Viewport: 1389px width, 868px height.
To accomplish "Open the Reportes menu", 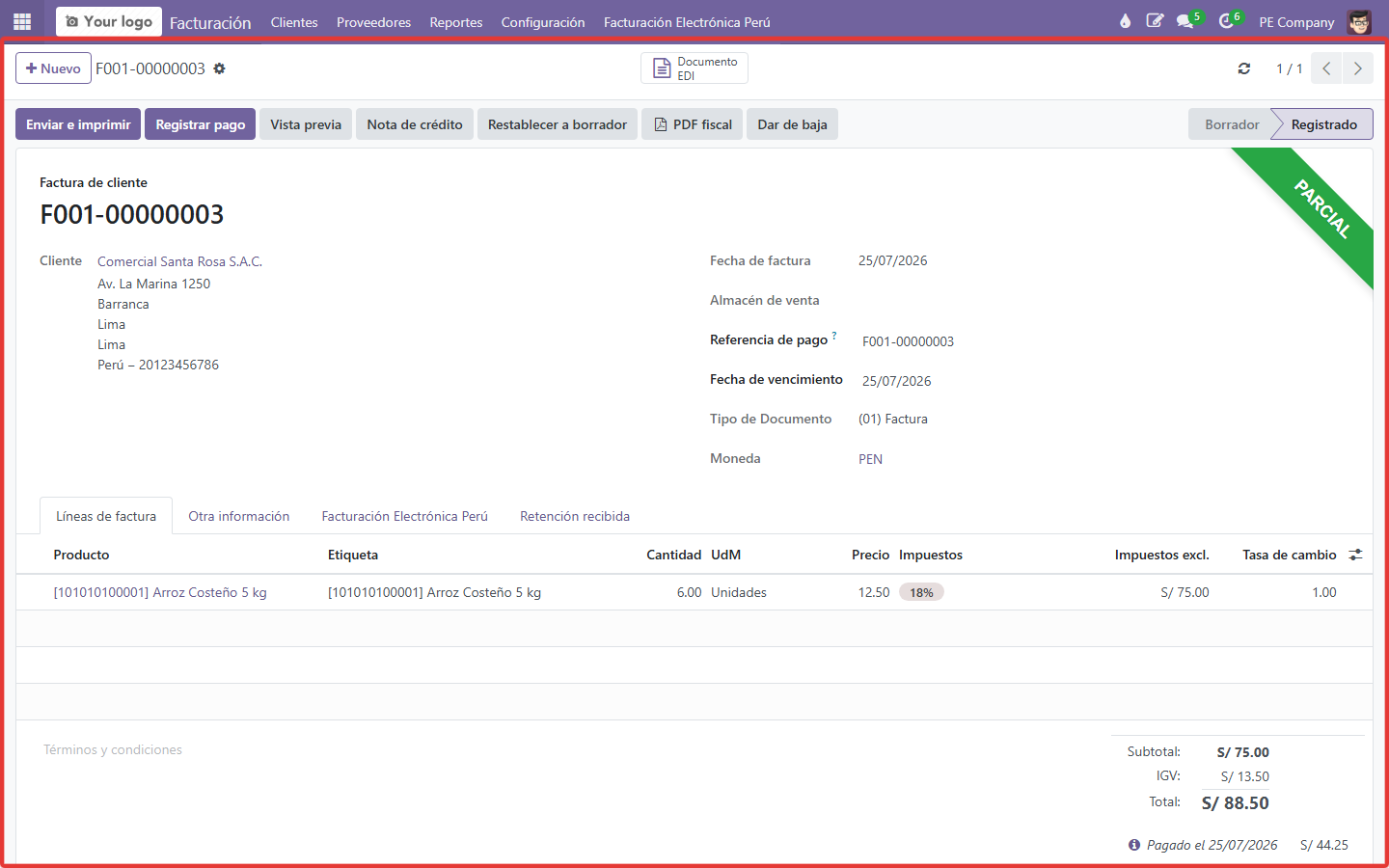I will 456,22.
